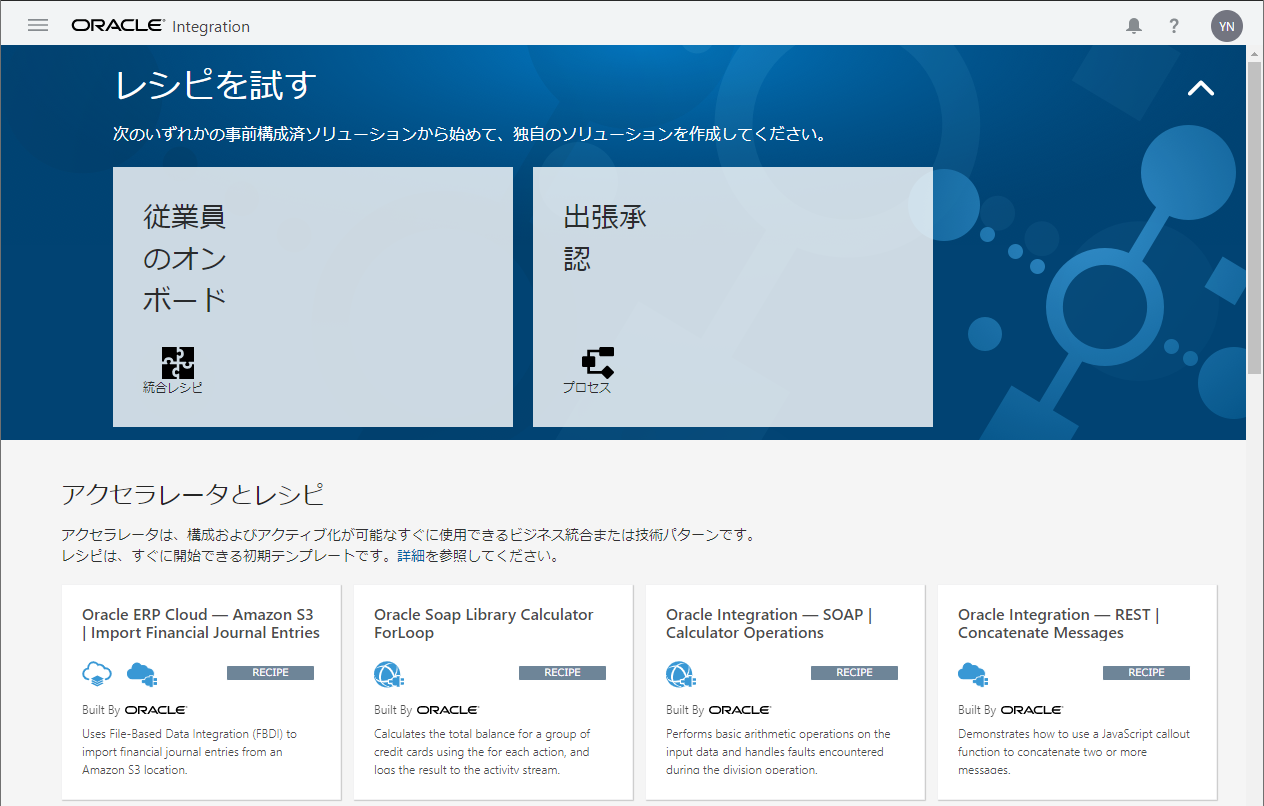Click the プロセス flow diagram icon

597,362
